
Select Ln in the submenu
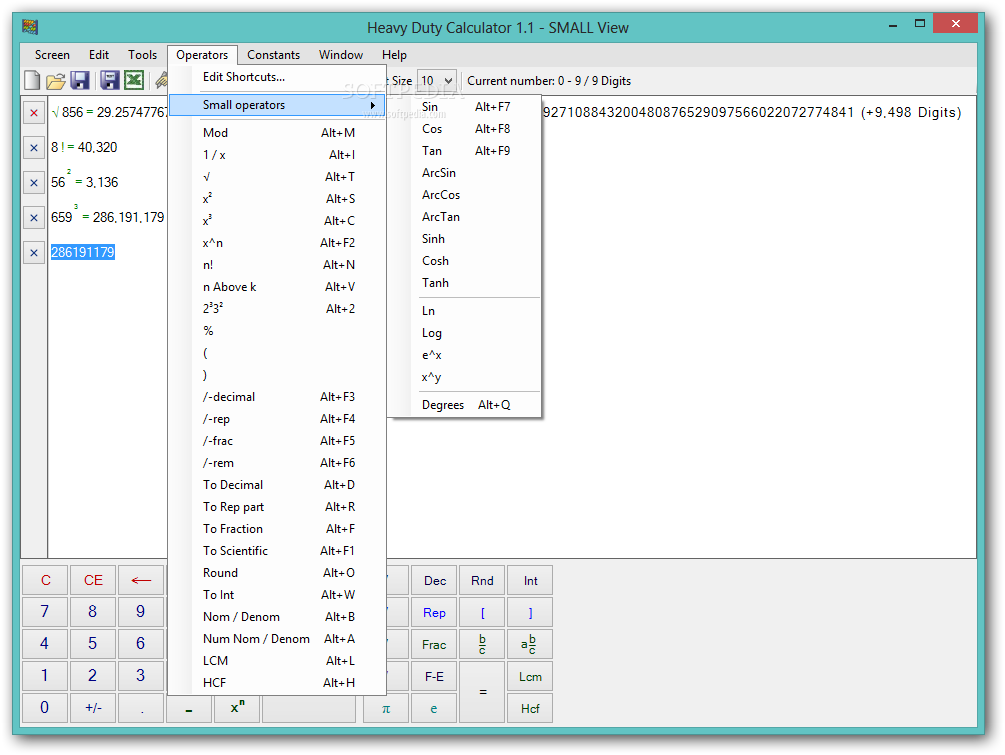click(466, 311)
